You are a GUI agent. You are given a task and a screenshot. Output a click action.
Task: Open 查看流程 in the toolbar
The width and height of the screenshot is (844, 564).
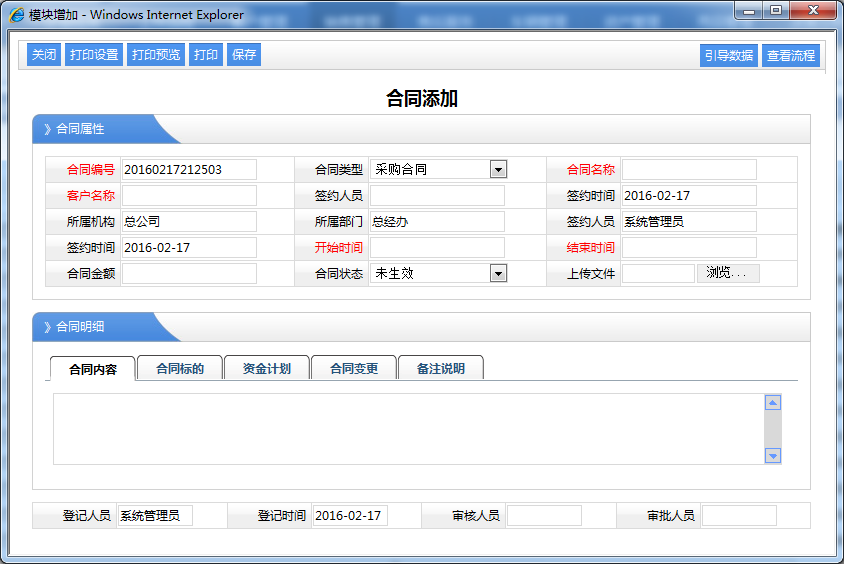click(x=790, y=56)
